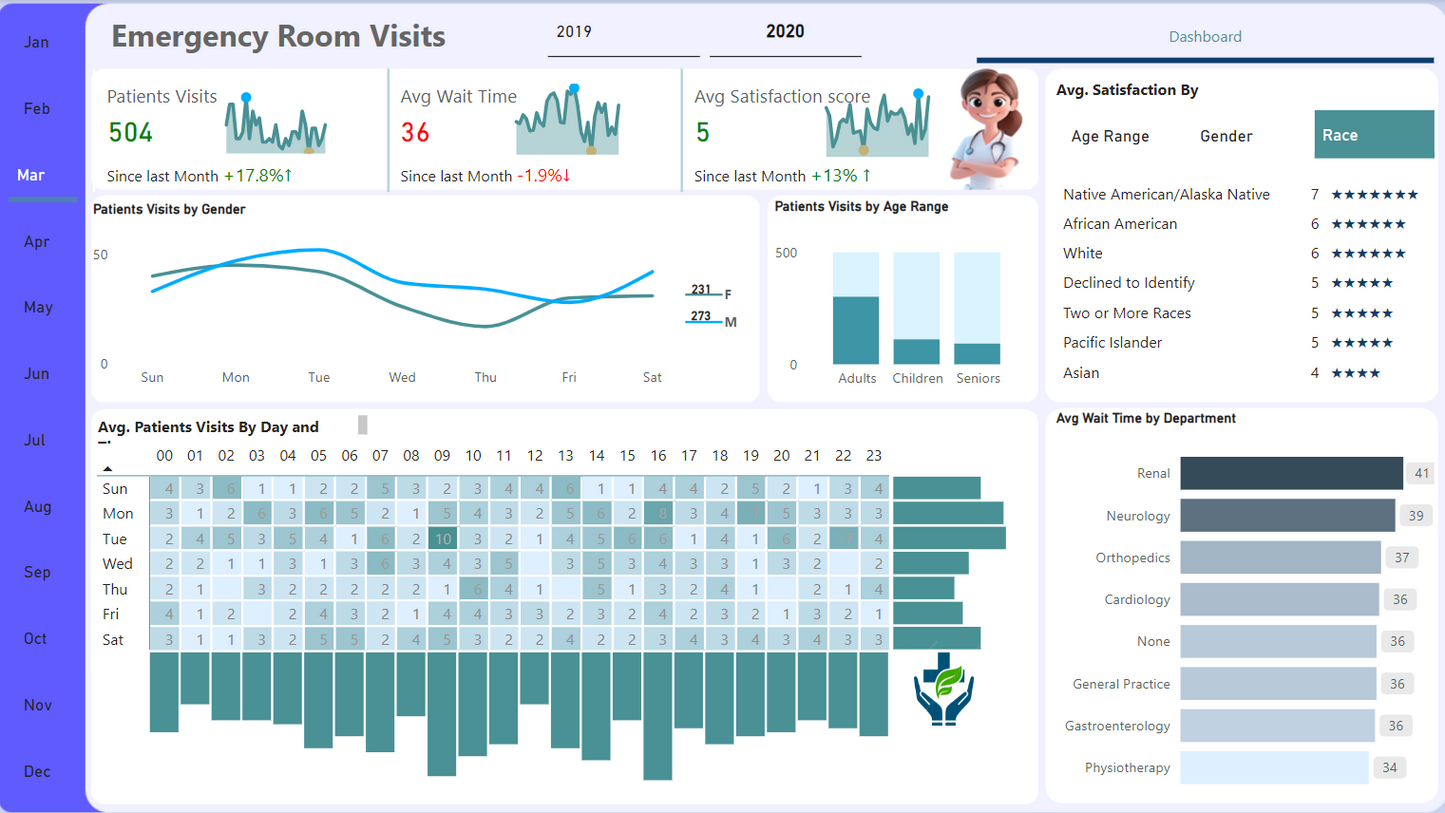The image size is (1445, 813).
Task: Click the sort arrow above Sun row
Action: [x=108, y=468]
